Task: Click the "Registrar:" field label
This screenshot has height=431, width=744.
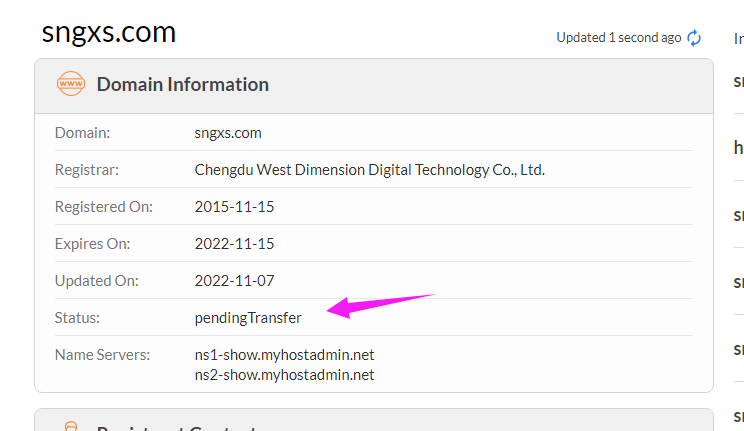Action: point(87,169)
